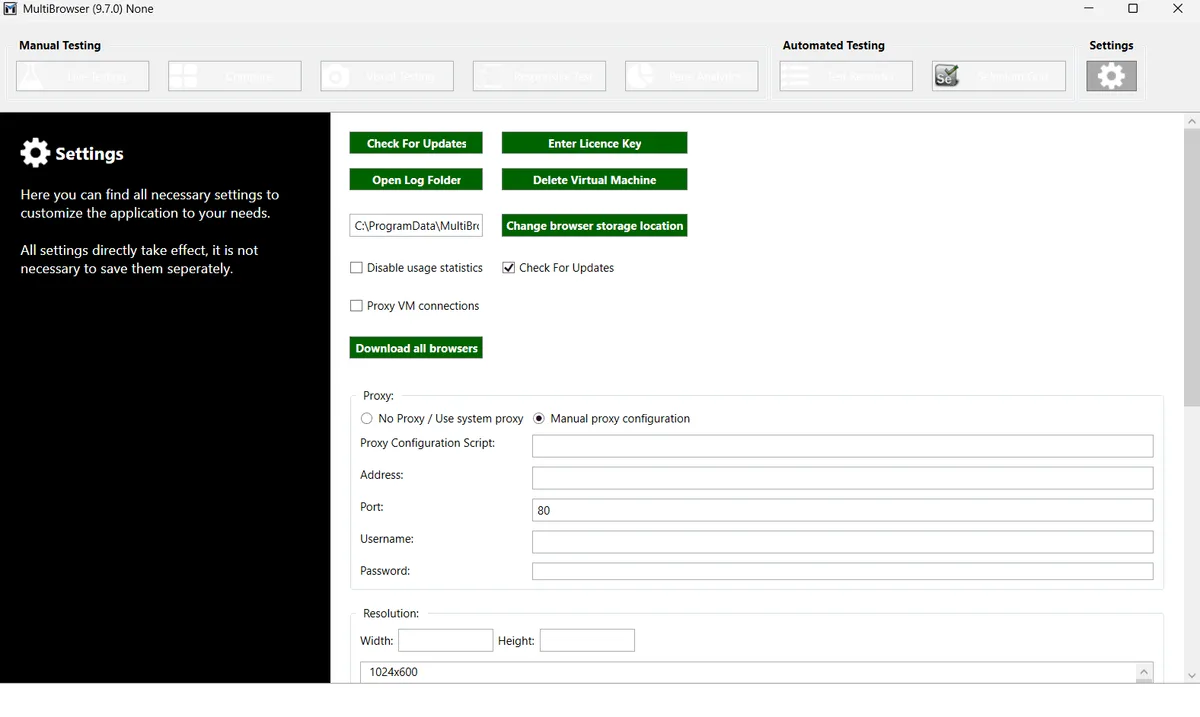Enable Proxy VM connections checkbox
The height and width of the screenshot is (717, 1200).
click(x=356, y=306)
